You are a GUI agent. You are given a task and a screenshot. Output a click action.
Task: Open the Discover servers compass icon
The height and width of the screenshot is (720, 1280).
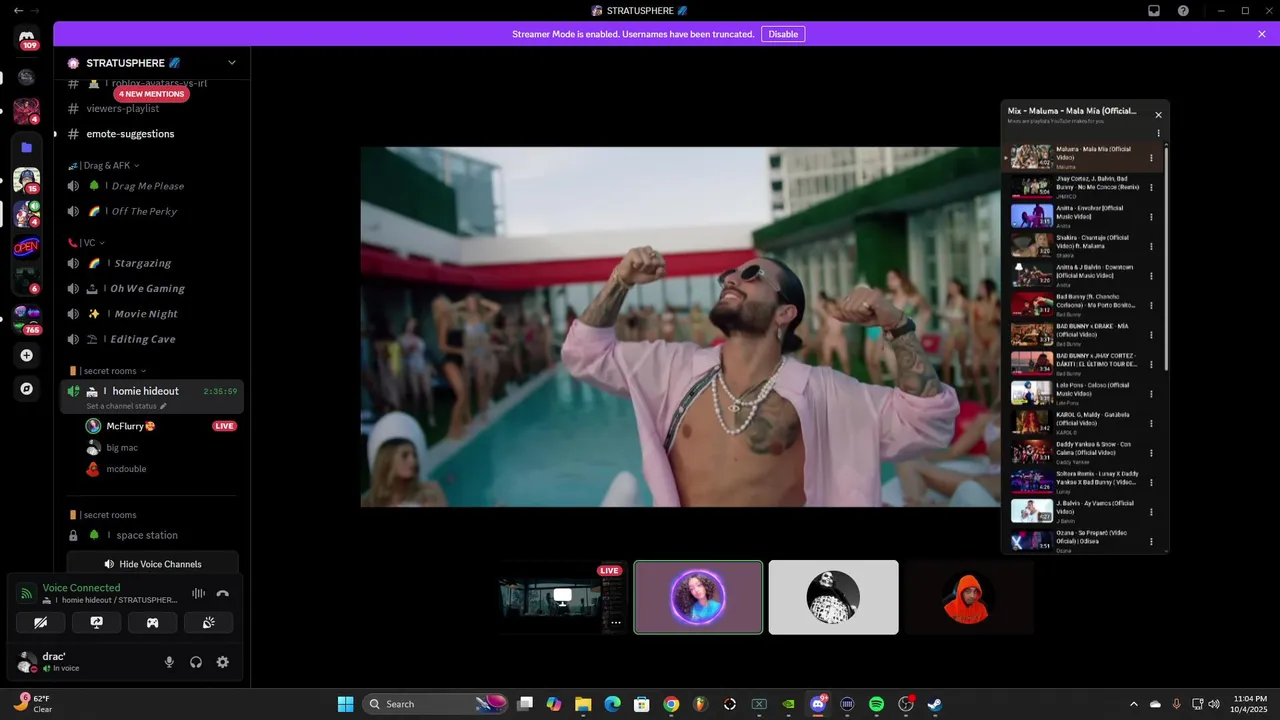coord(27,388)
